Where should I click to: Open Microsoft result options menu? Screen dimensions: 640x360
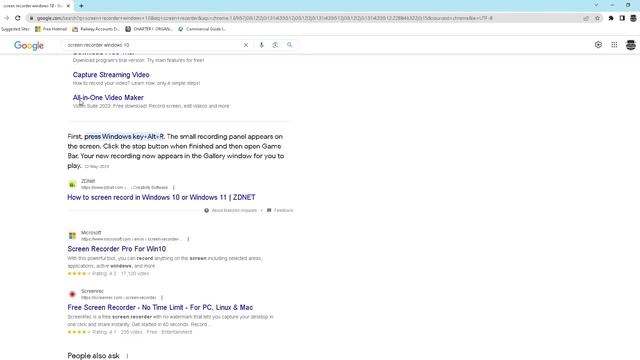pos(188,239)
